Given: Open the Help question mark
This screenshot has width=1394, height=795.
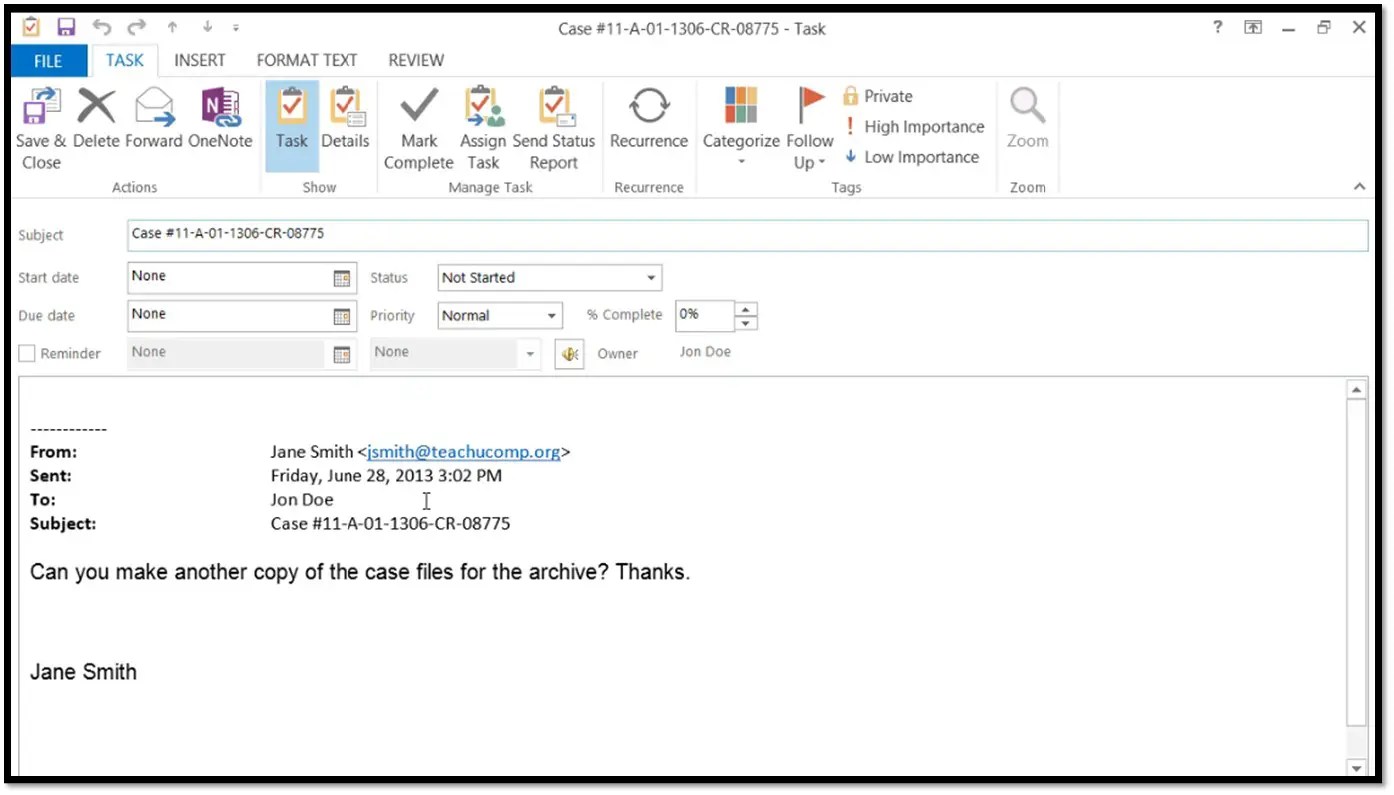Looking at the screenshot, I should point(1217,28).
